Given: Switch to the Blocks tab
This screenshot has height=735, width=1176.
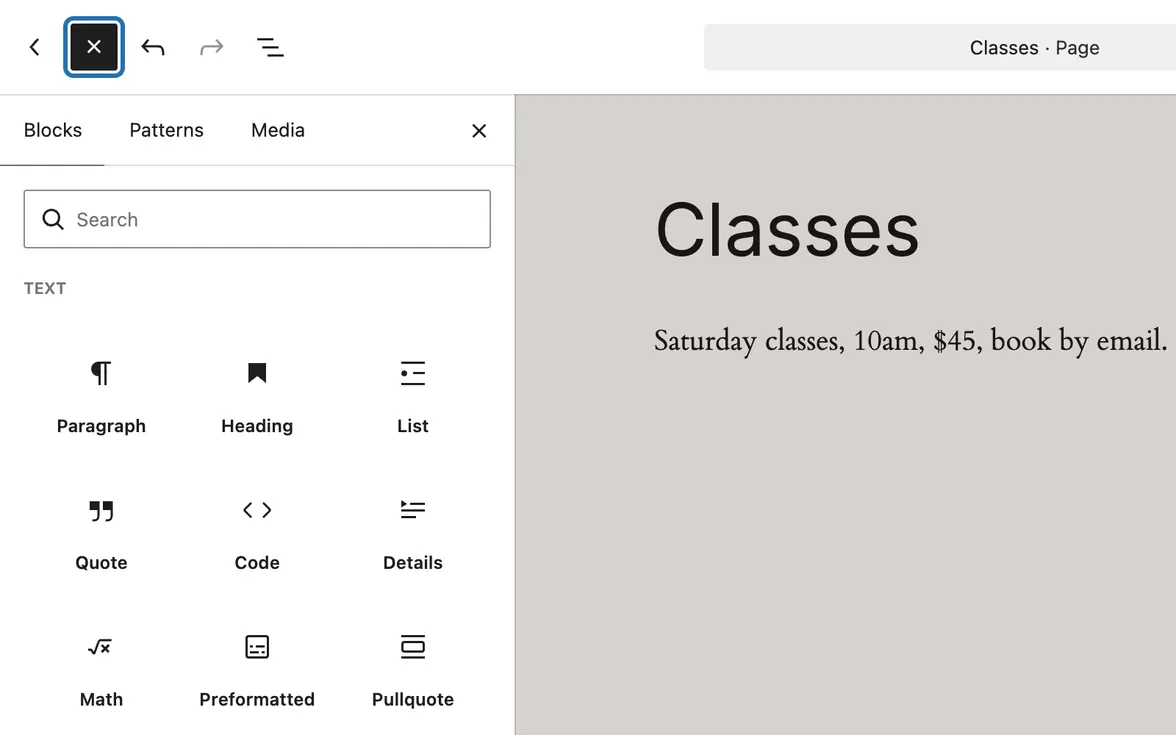Looking at the screenshot, I should (52, 130).
